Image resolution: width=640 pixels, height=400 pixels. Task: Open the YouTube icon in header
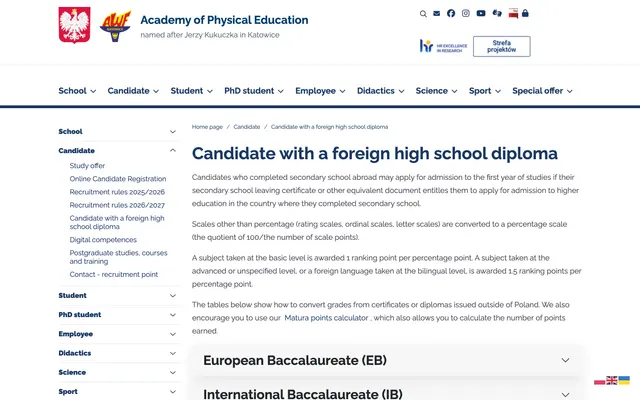pos(481,13)
